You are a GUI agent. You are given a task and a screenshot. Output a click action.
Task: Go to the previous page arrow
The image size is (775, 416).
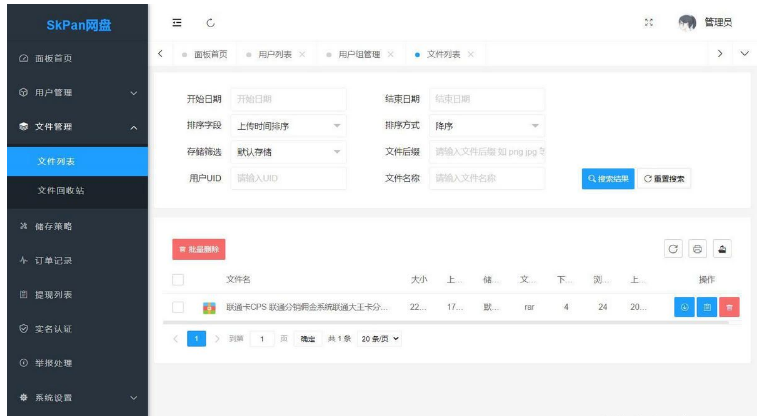pyautogui.click(x=175, y=339)
